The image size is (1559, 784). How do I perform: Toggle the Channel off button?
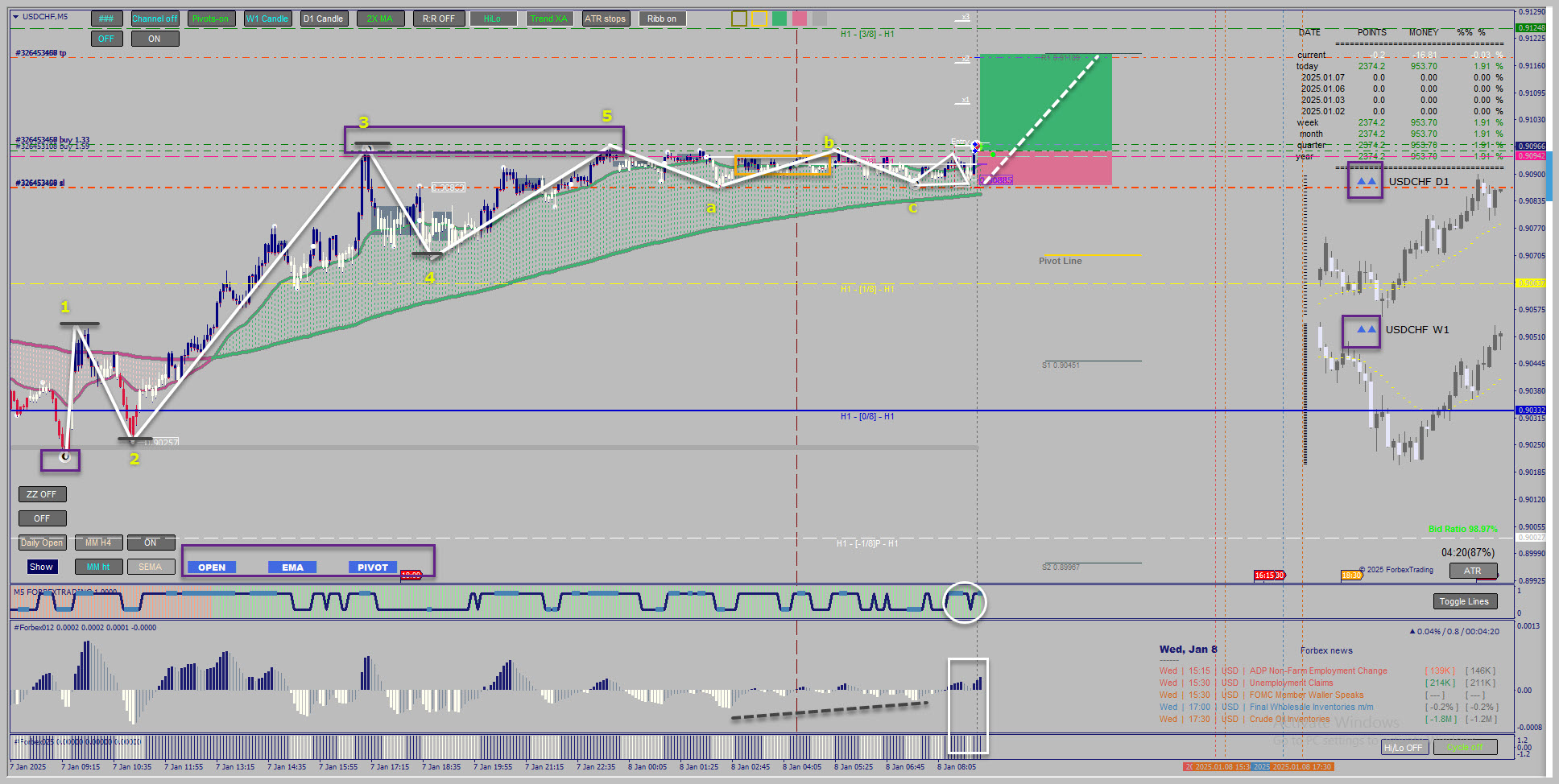pyautogui.click(x=155, y=19)
